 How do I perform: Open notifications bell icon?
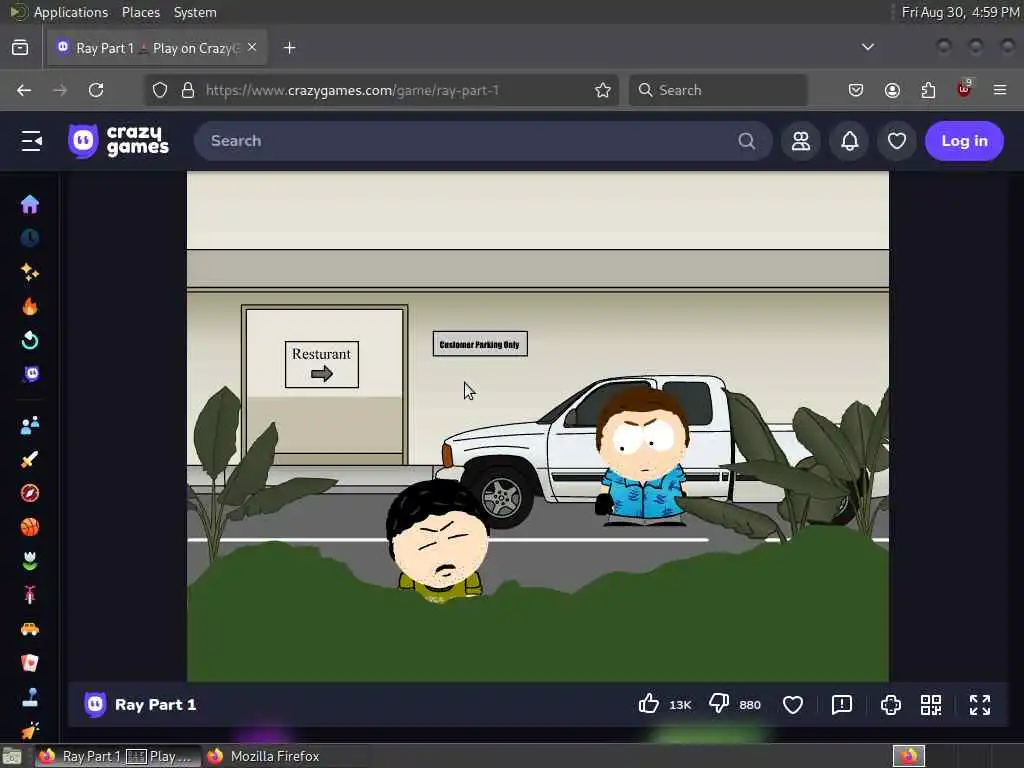click(x=849, y=141)
